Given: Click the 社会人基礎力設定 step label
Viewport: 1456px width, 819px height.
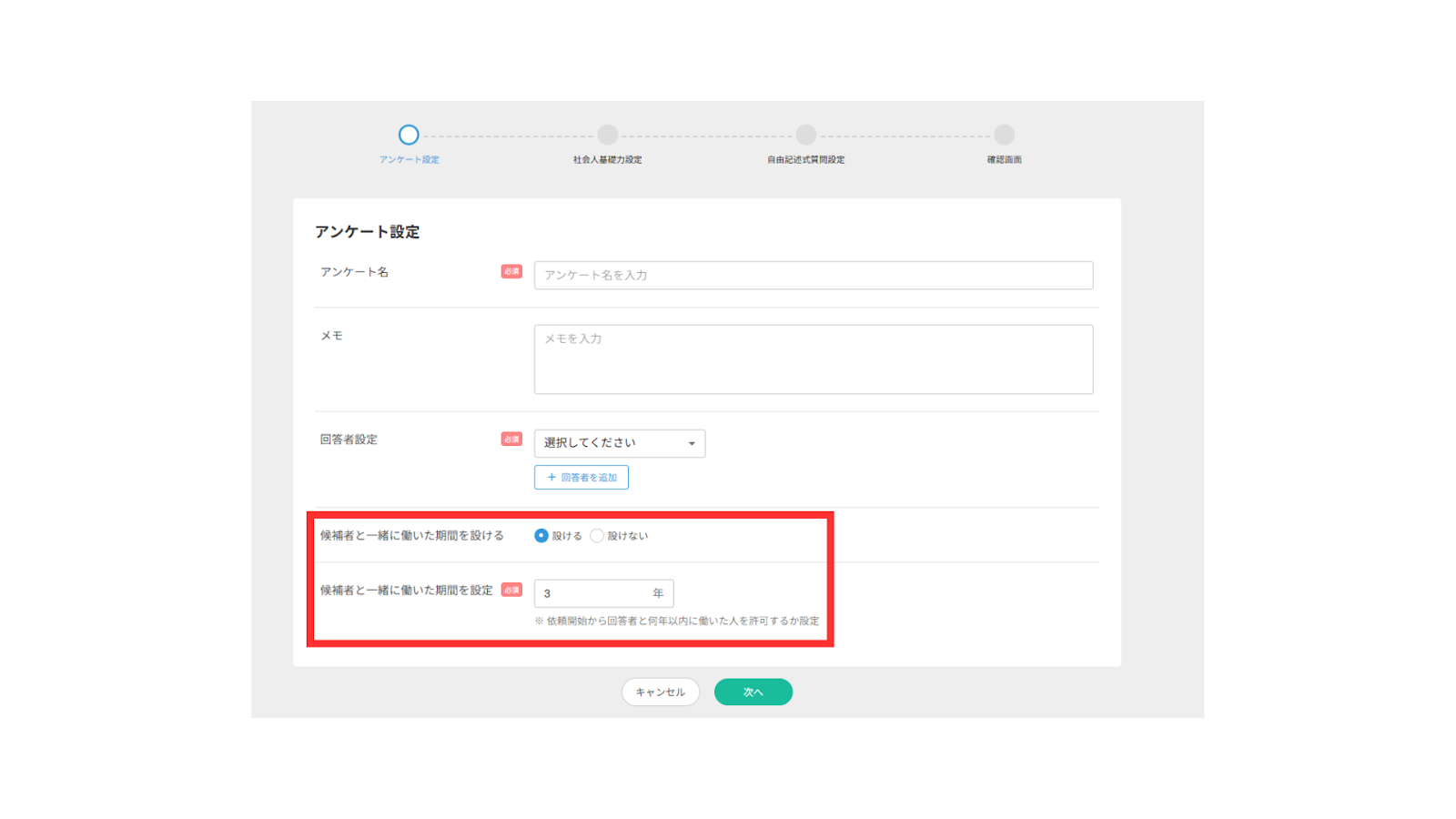Looking at the screenshot, I should [x=607, y=160].
